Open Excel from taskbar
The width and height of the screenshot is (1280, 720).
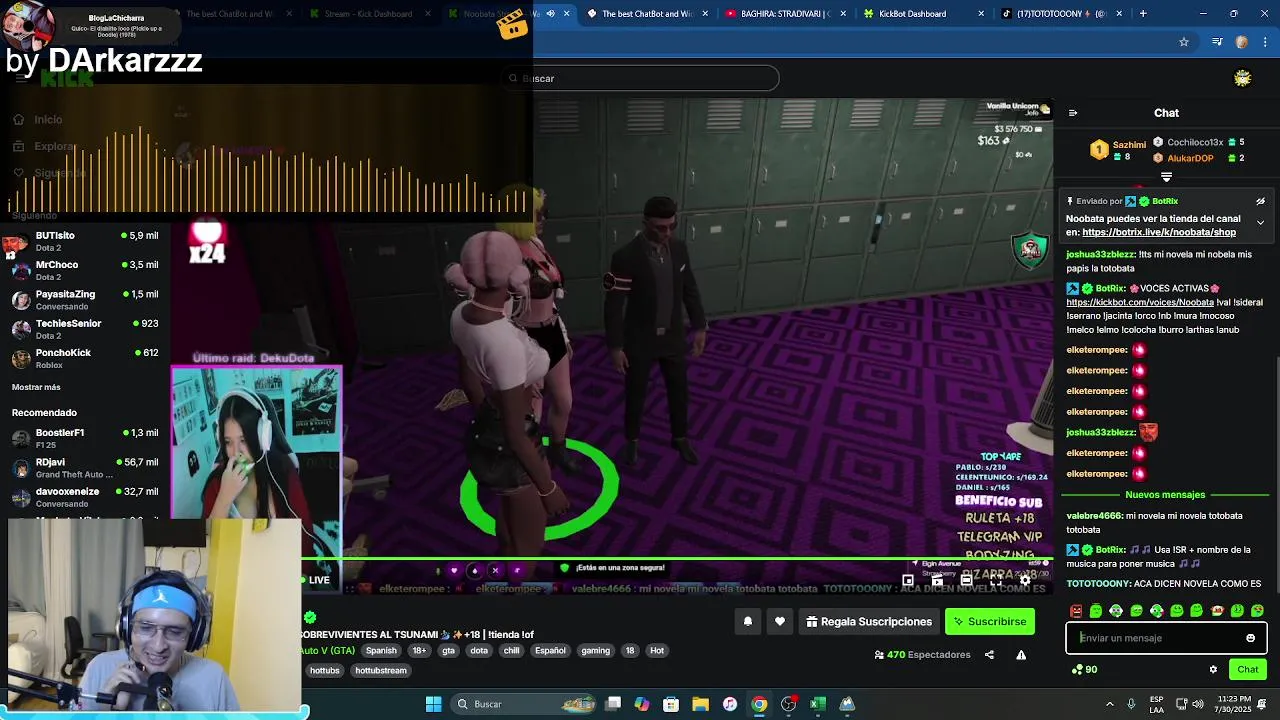pos(818,704)
